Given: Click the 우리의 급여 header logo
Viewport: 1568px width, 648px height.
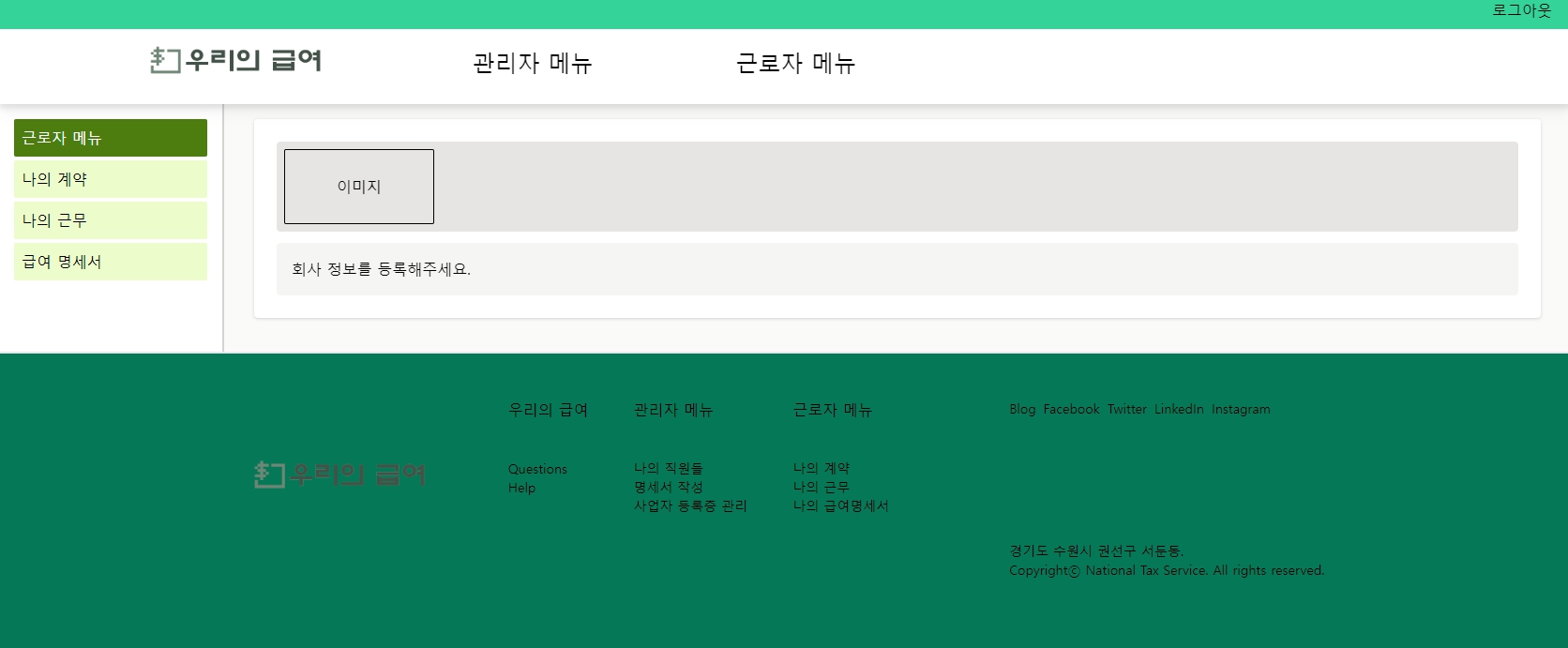Looking at the screenshot, I should pos(236,60).
